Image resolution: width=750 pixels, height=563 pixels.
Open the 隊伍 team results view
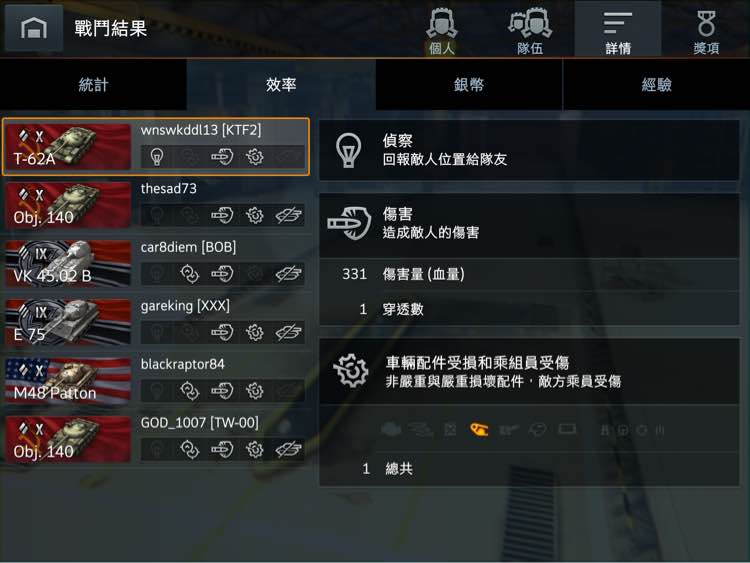coord(530,30)
